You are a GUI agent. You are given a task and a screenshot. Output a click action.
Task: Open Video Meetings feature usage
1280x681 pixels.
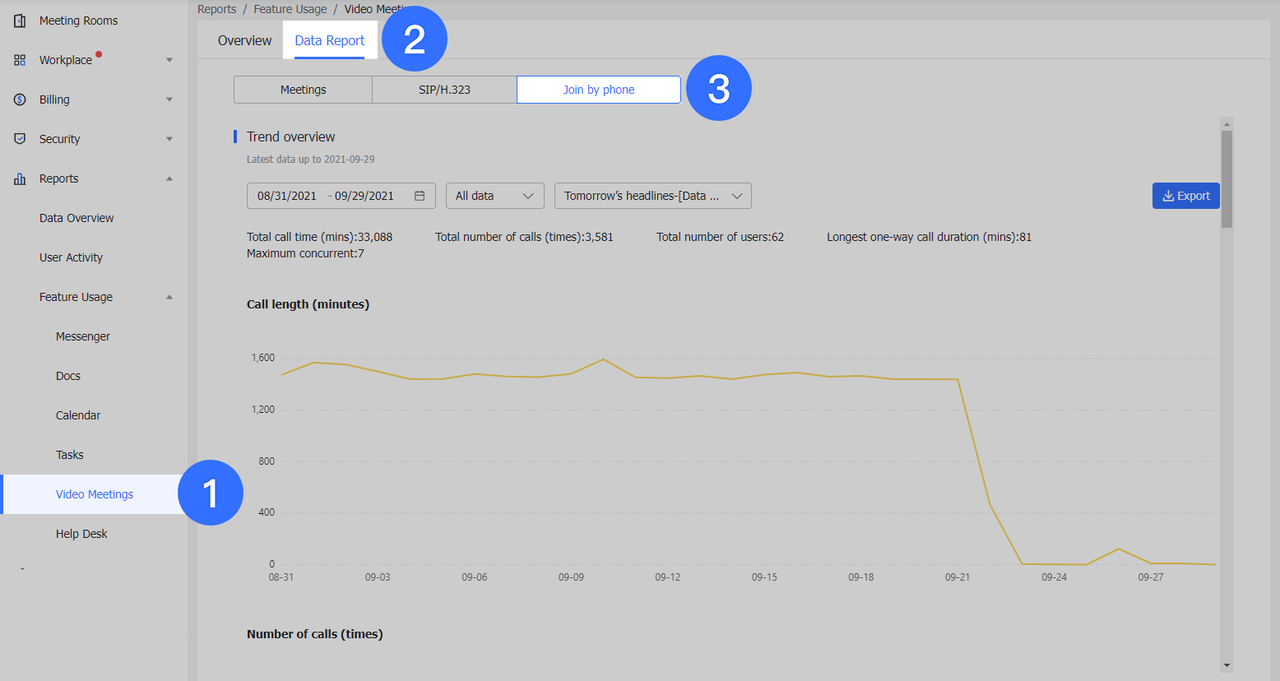pyautogui.click(x=94, y=494)
